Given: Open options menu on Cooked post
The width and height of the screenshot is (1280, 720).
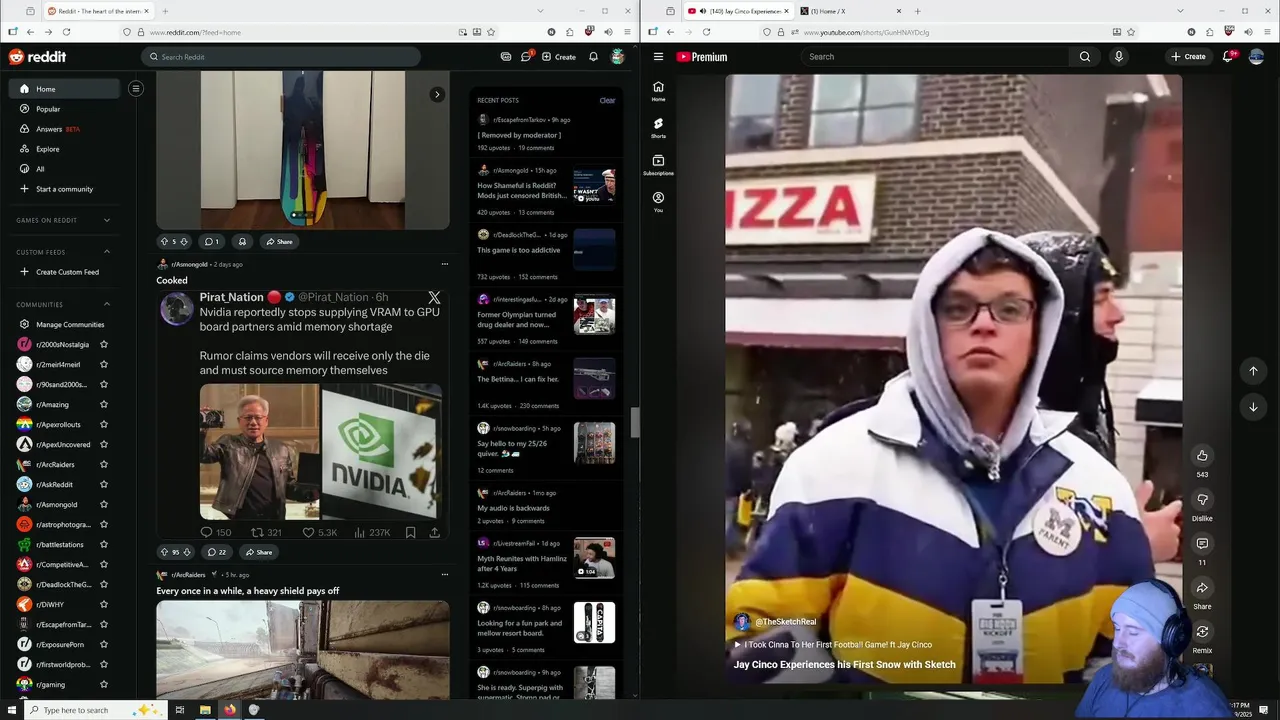Looking at the screenshot, I should click(445, 264).
